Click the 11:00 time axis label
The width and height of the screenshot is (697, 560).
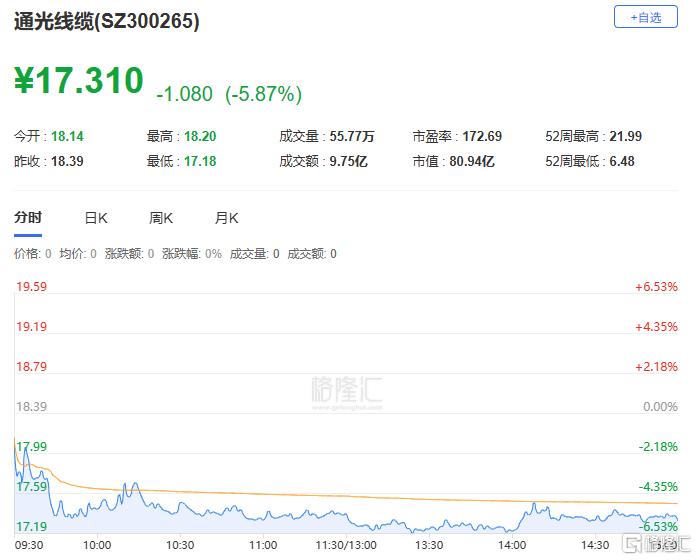pyautogui.click(x=263, y=545)
